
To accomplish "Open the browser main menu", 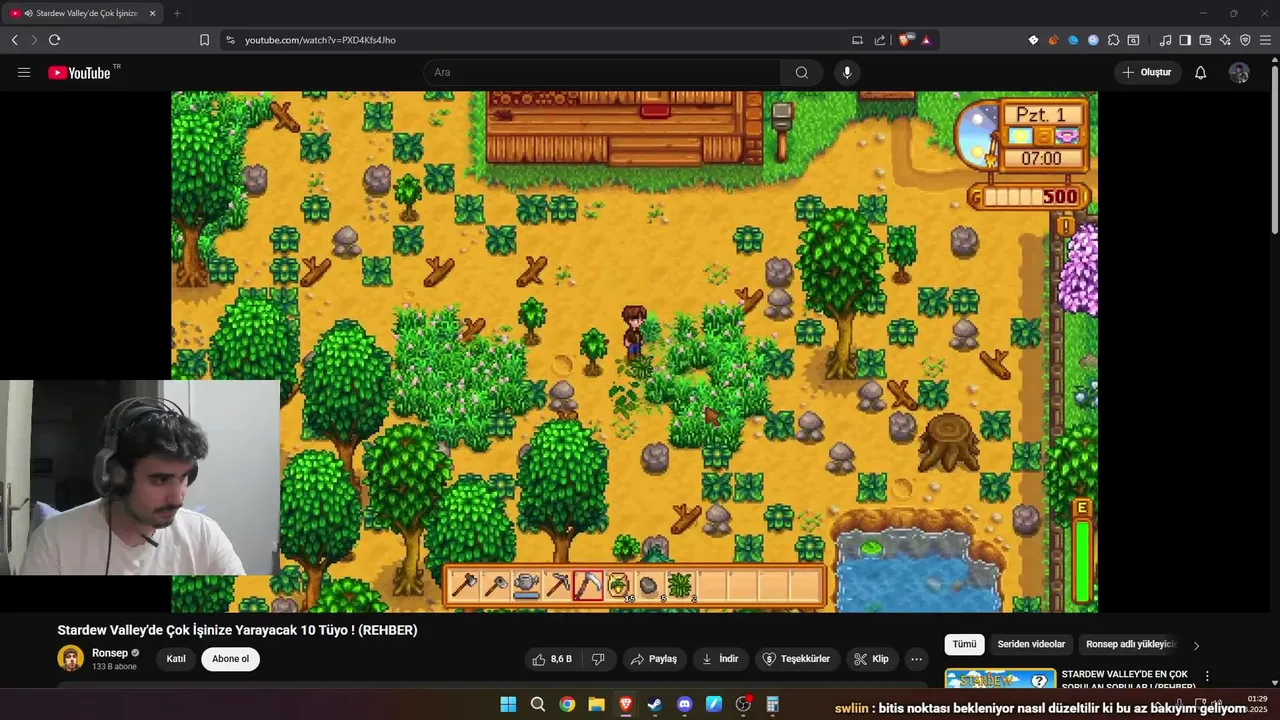I will [x=1266, y=40].
